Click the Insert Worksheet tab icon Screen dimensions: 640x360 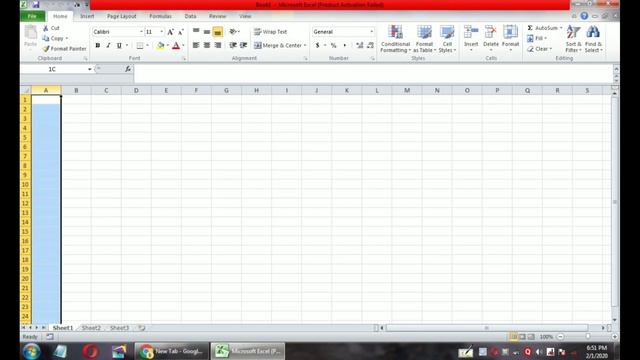pyautogui.click(x=141, y=328)
